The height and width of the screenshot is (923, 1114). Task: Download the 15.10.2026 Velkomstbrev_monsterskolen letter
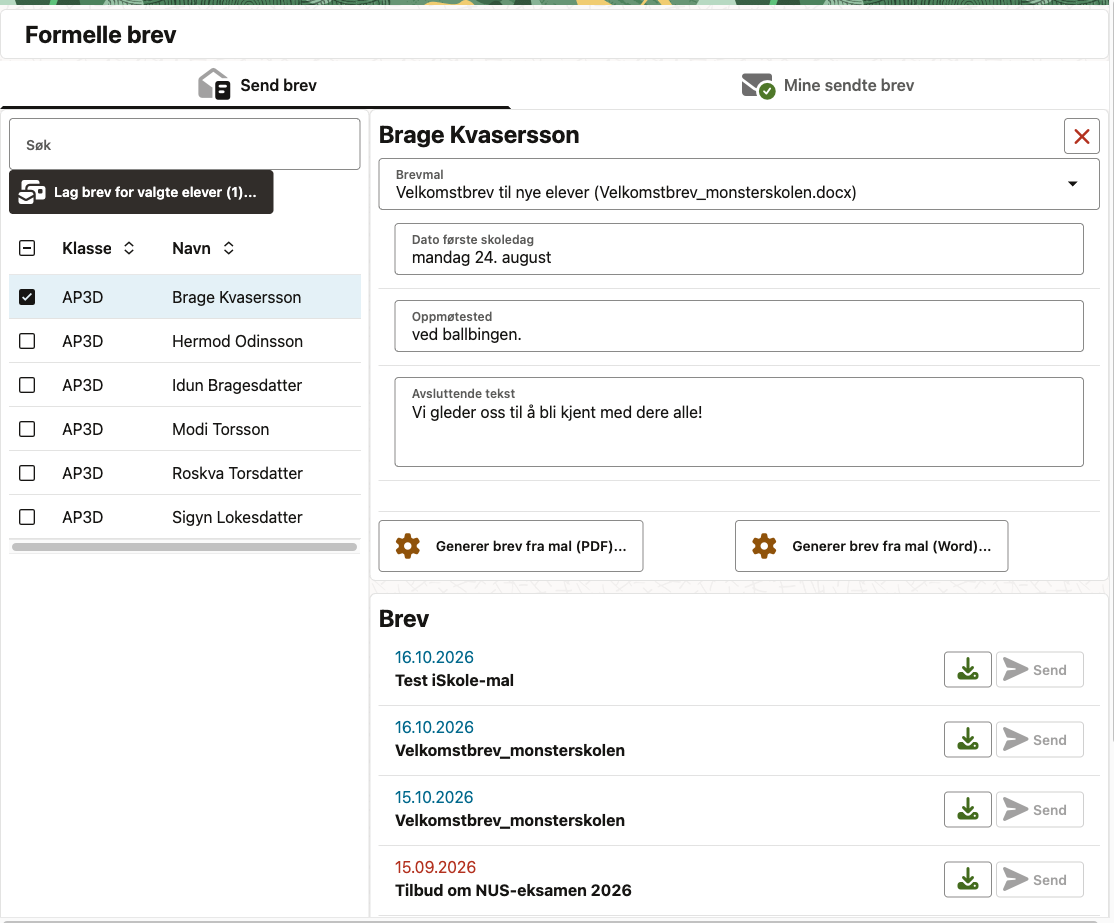coord(967,809)
